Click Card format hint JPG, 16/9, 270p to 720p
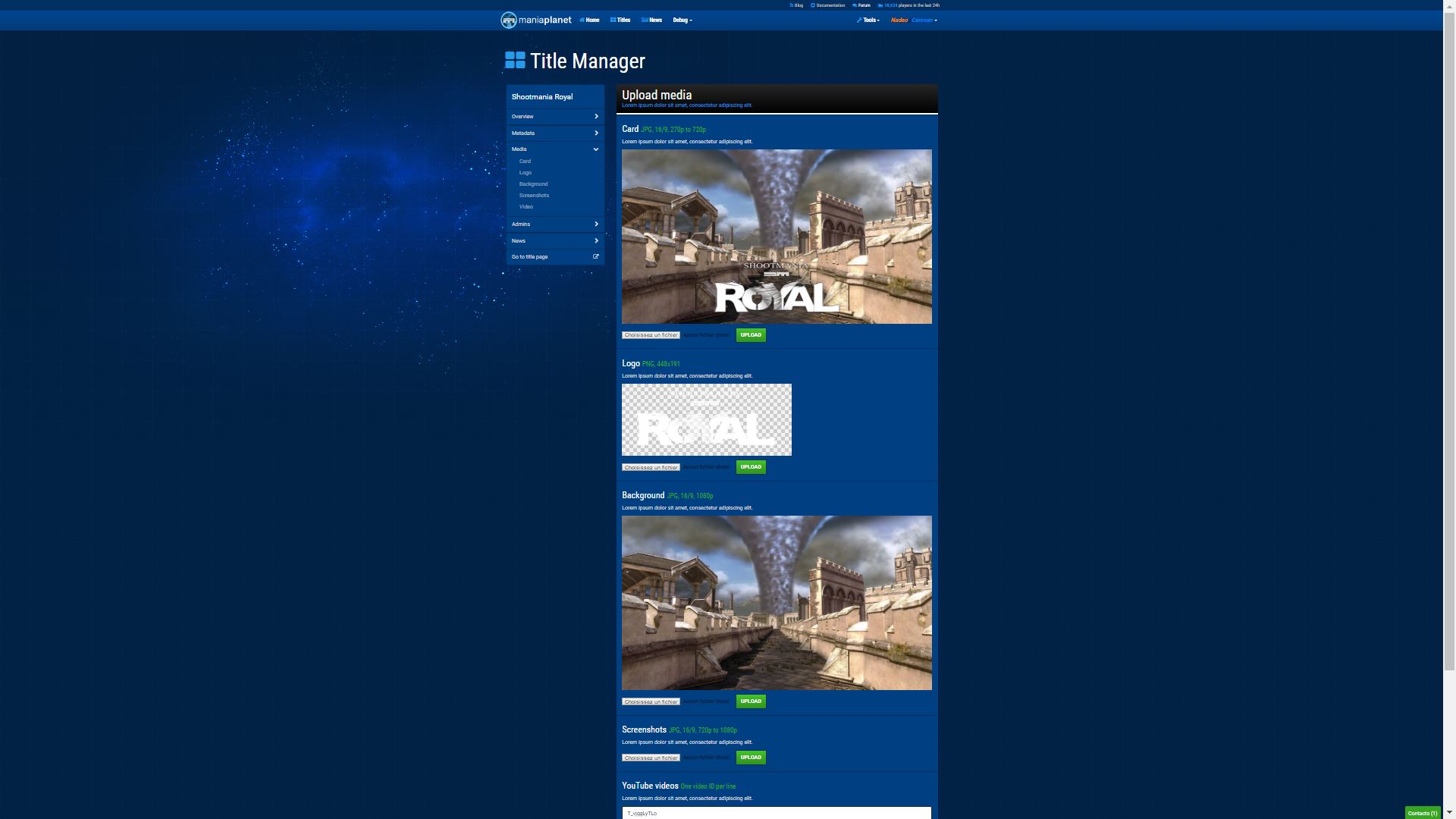 pyautogui.click(x=673, y=130)
